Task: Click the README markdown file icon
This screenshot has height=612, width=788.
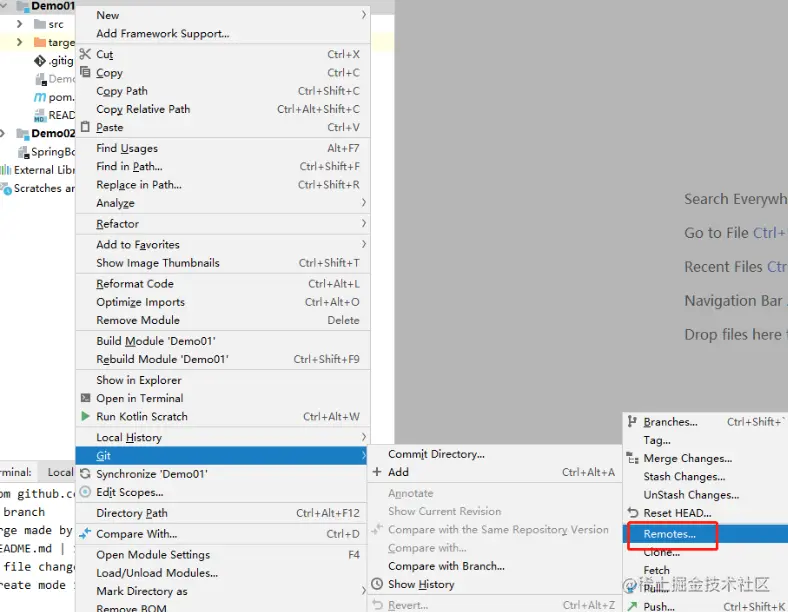Action: click(x=40, y=116)
